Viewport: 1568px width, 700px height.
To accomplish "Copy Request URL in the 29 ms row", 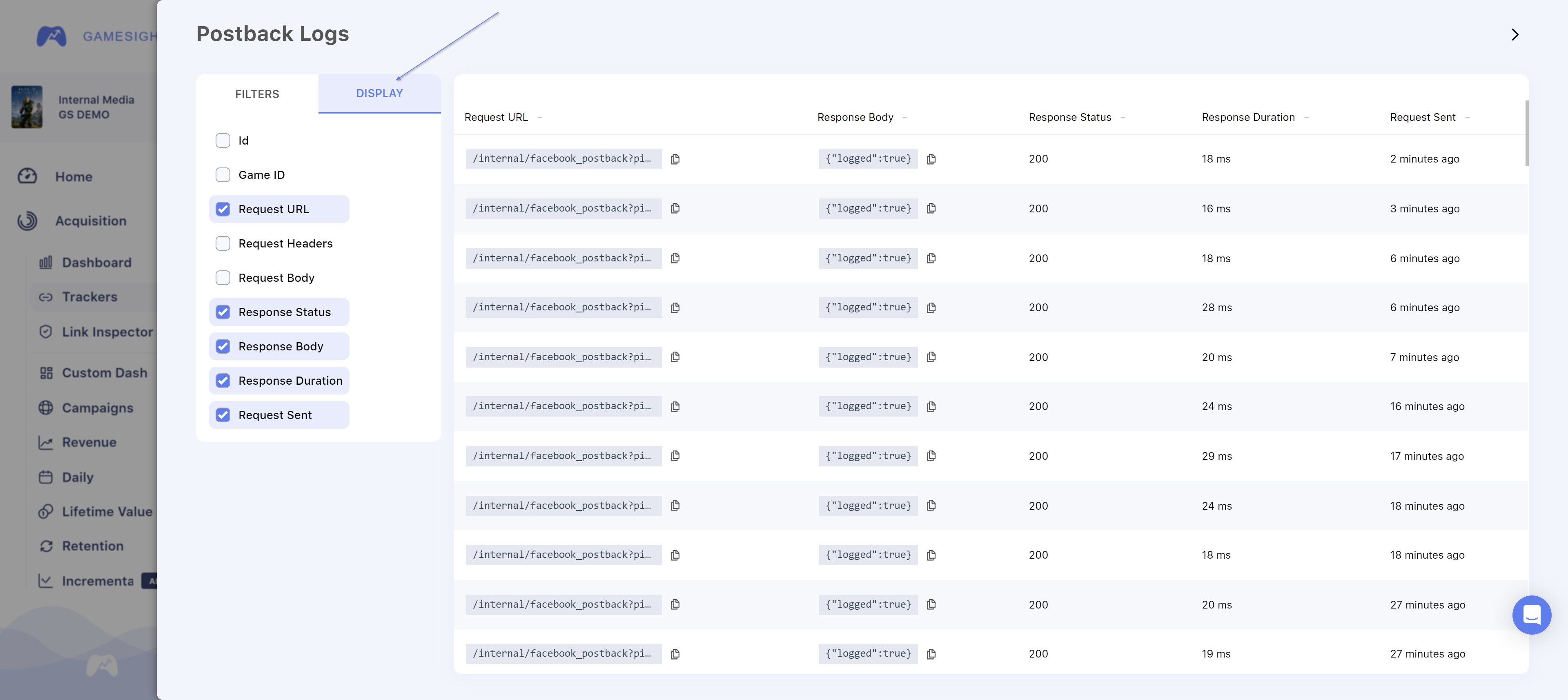I will [x=675, y=456].
